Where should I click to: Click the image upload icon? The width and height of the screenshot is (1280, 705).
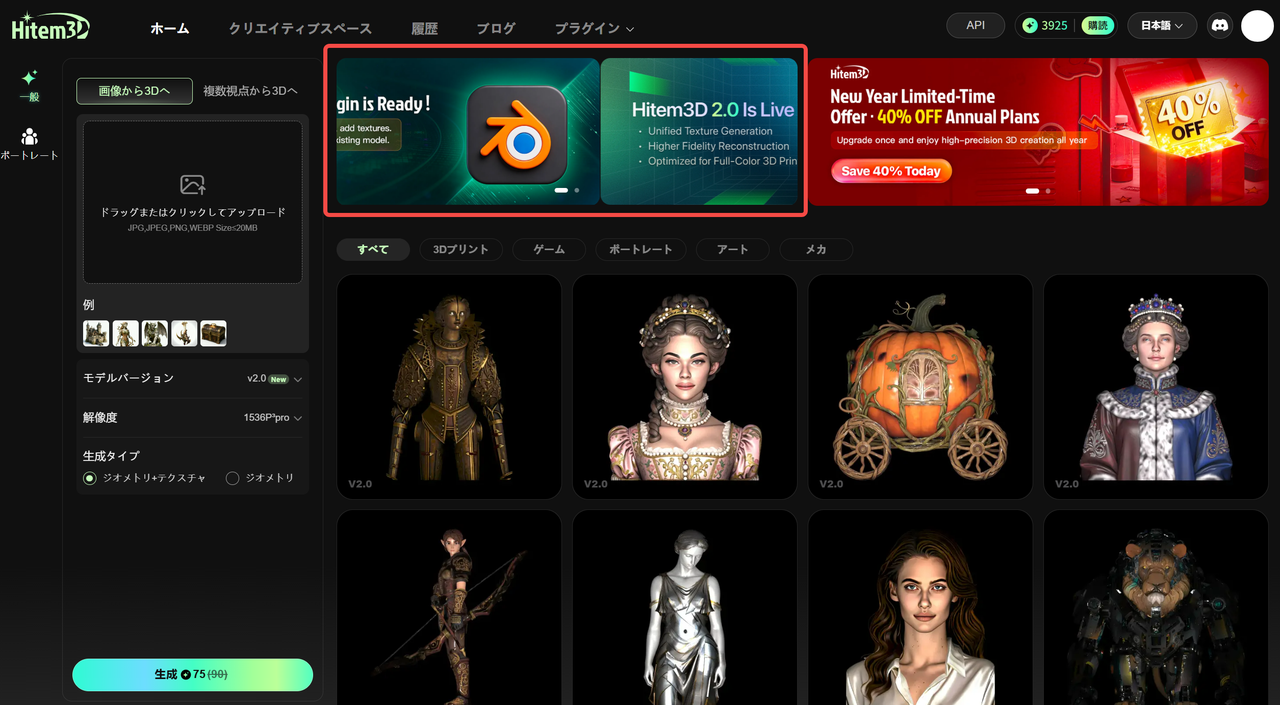[192, 185]
